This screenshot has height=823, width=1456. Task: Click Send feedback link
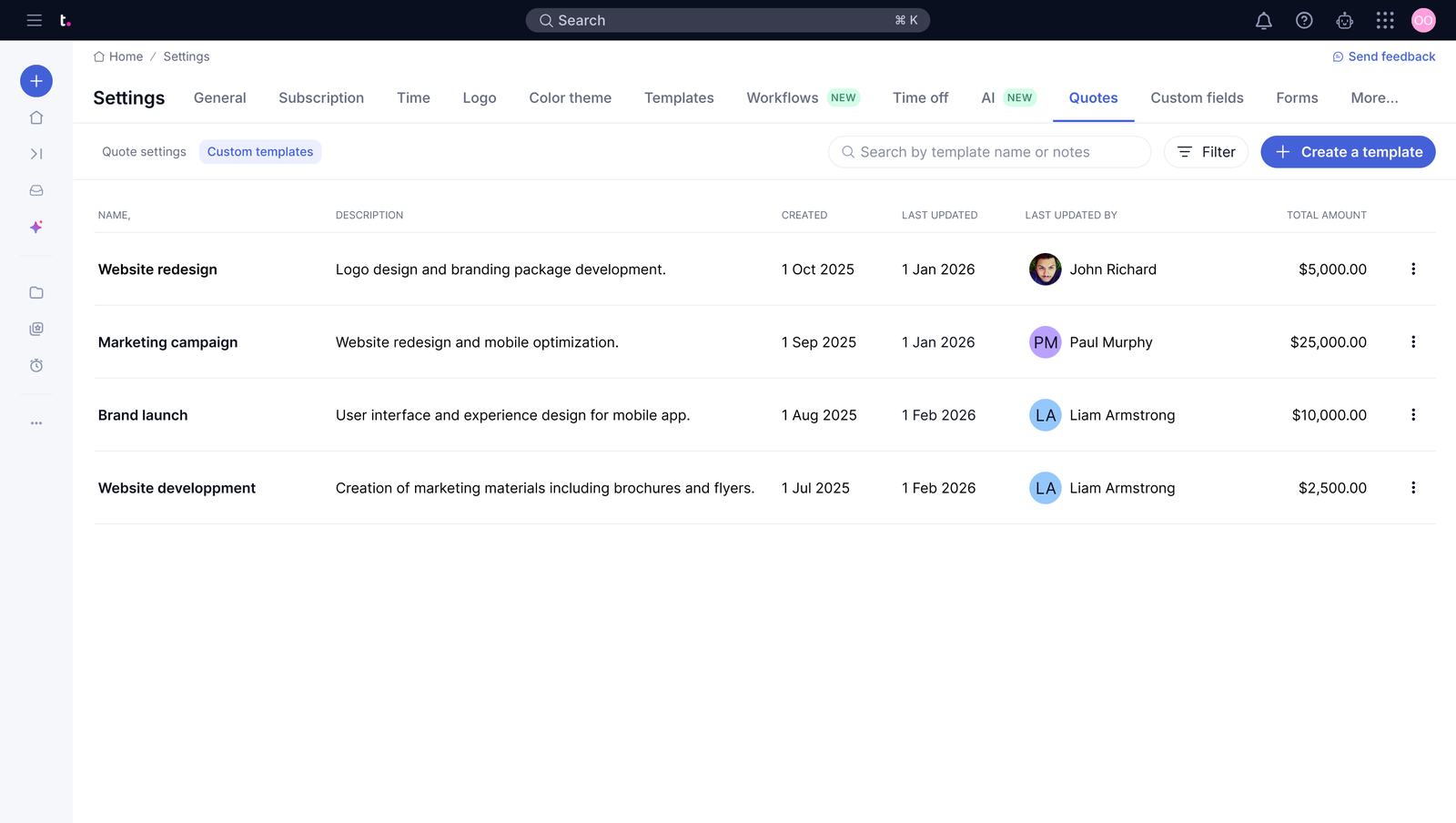tap(1384, 56)
